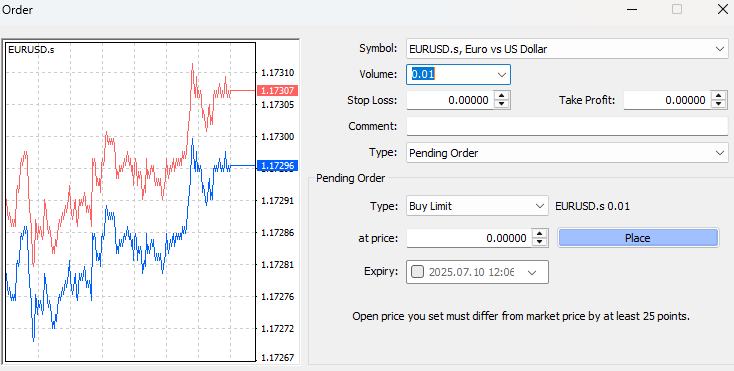Click the red 1.17307 ask price label
The image size is (734, 371).
[x=278, y=91]
